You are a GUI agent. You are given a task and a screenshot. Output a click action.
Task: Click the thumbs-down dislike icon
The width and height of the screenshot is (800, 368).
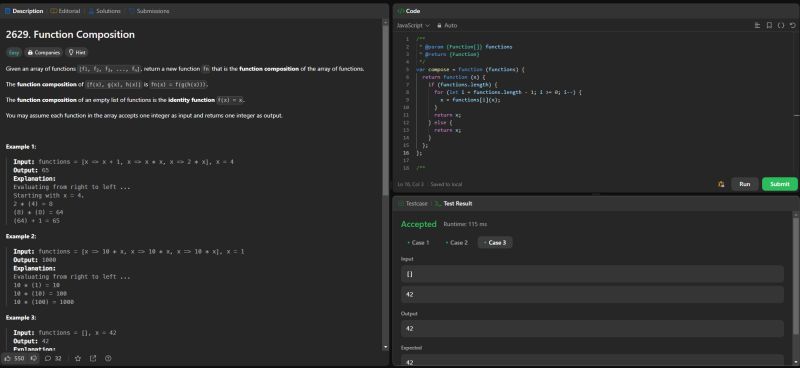click(x=33, y=358)
